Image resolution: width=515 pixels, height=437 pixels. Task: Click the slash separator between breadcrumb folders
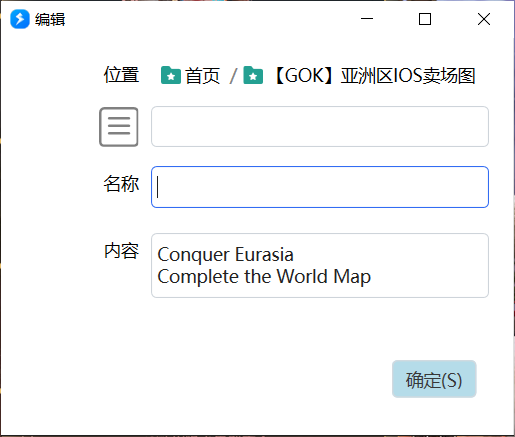[233, 76]
